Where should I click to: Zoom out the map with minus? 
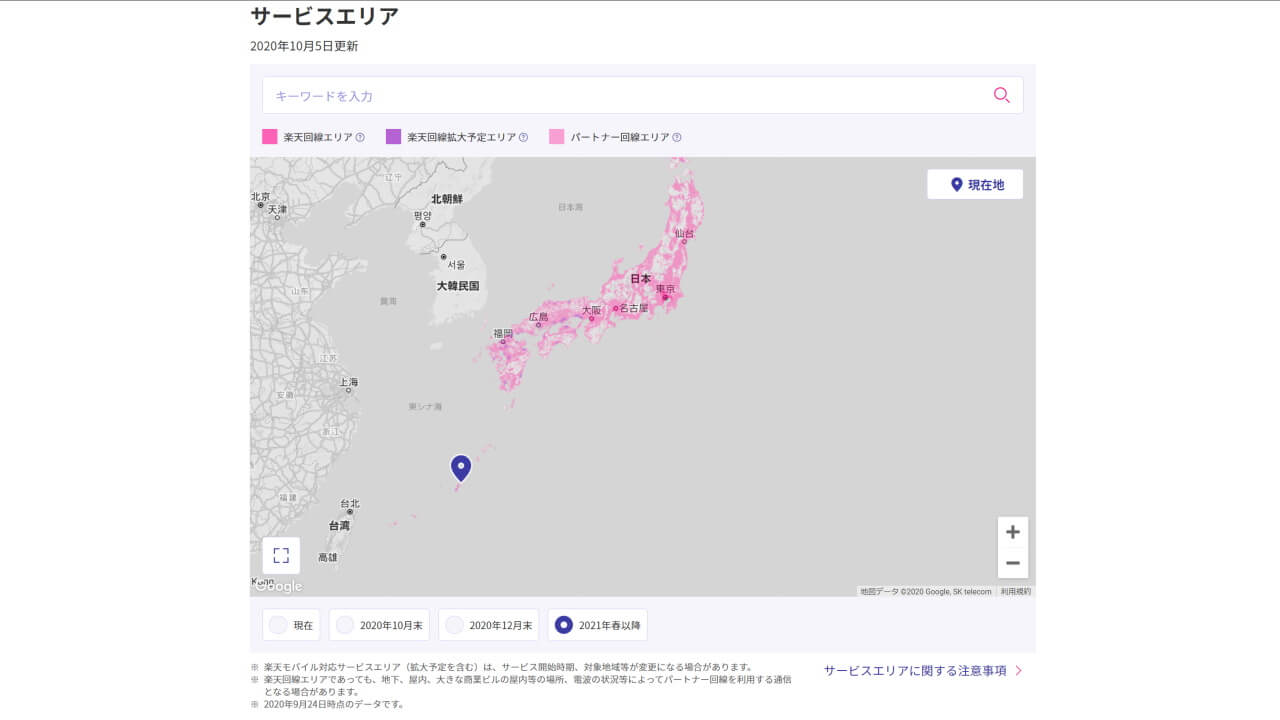point(1012,563)
